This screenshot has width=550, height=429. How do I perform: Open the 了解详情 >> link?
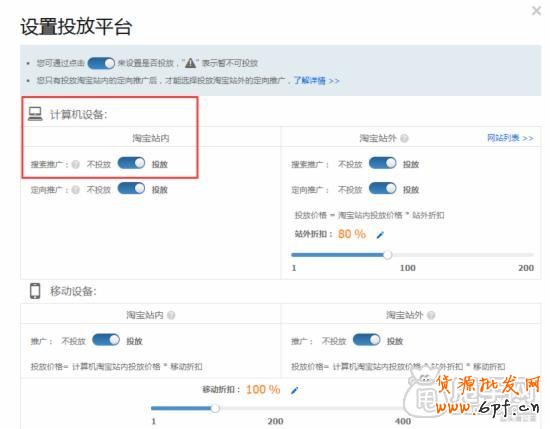316,81
